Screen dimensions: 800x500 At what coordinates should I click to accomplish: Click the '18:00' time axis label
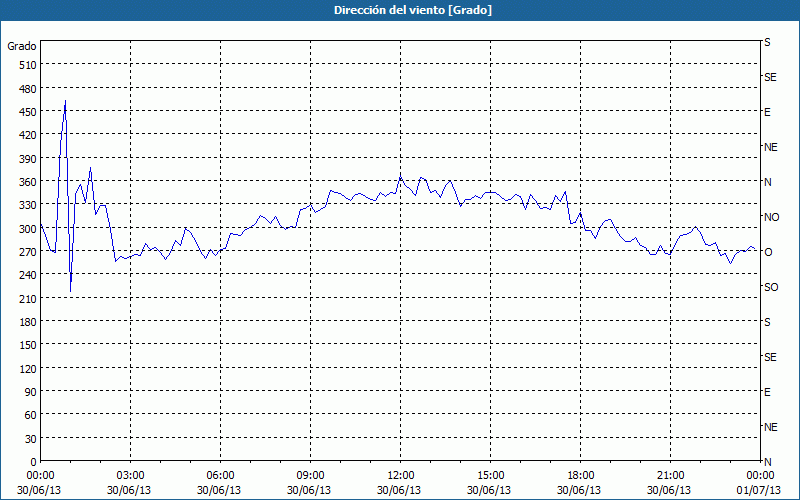(x=580, y=476)
